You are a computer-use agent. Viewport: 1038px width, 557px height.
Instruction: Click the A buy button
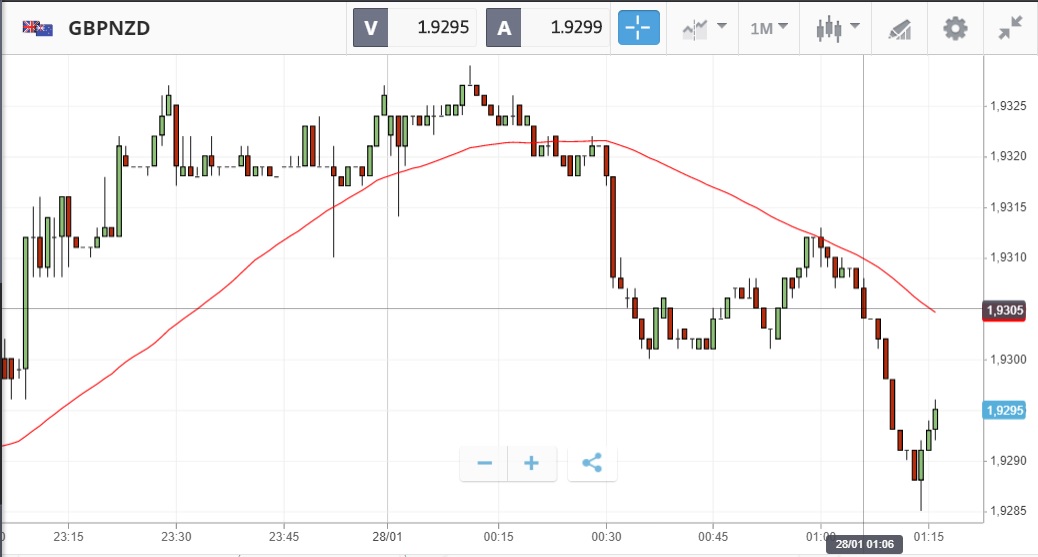[504, 28]
